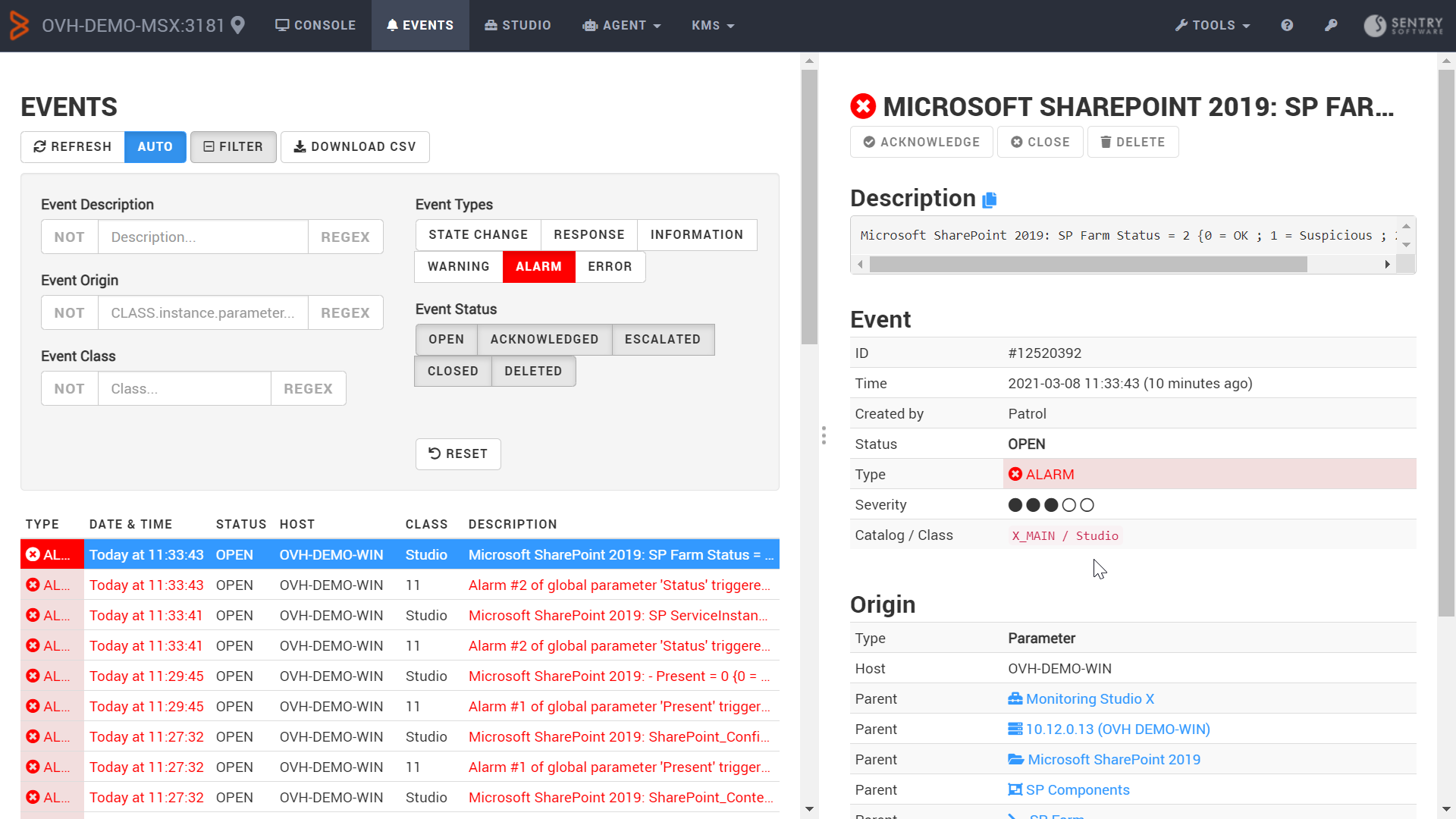This screenshot has height=819, width=1456.
Task: Click alarm icon of 'Present = 0' row
Action: click(33, 676)
